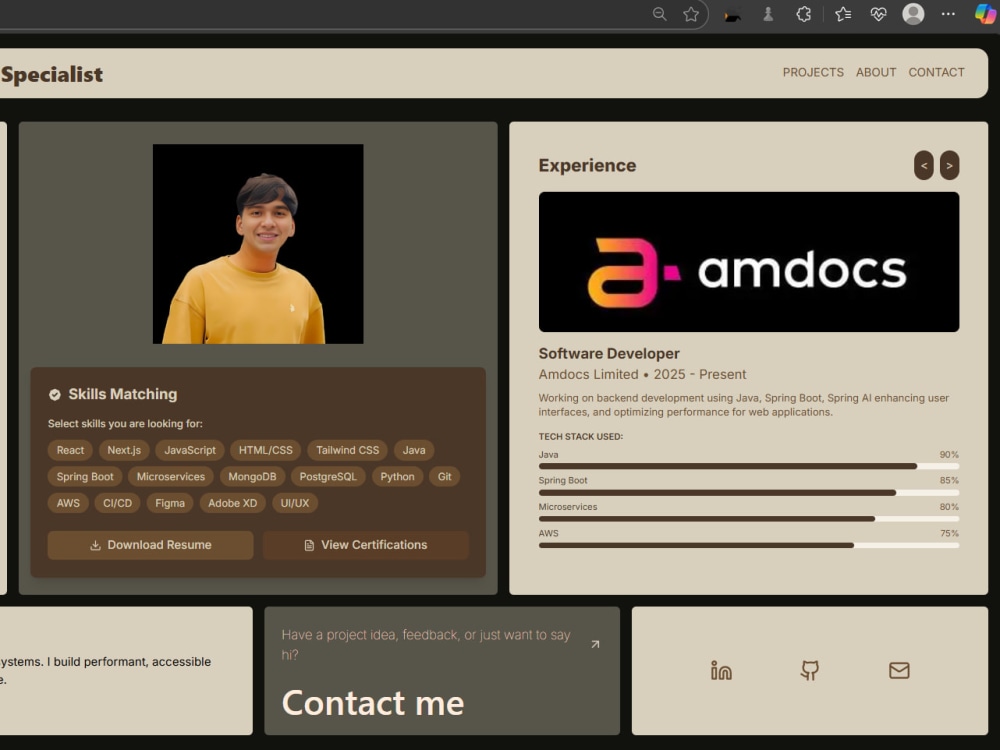Click the arrow icon on Contact card

[x=595, y=644]
